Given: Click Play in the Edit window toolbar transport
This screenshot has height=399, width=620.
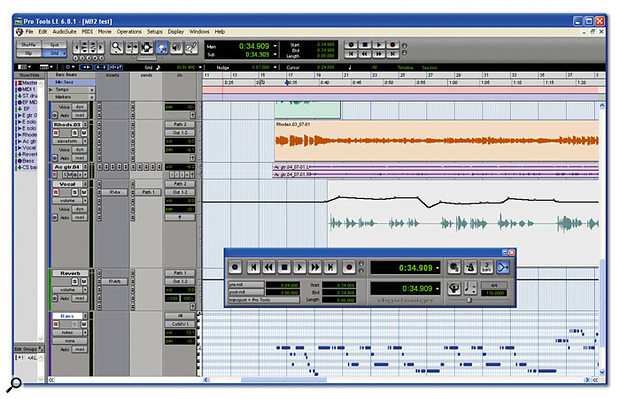Looking at the screenshot, I should 378,45.
